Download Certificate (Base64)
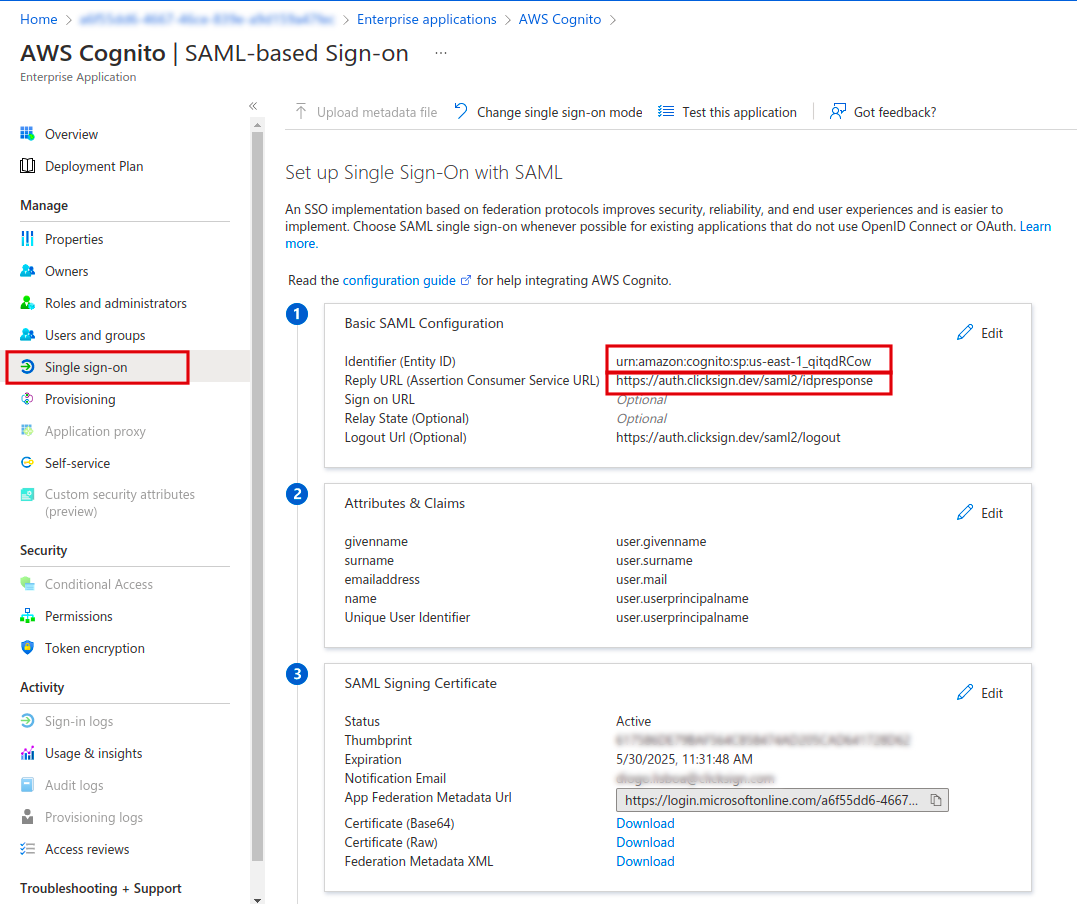 (645, 823)
